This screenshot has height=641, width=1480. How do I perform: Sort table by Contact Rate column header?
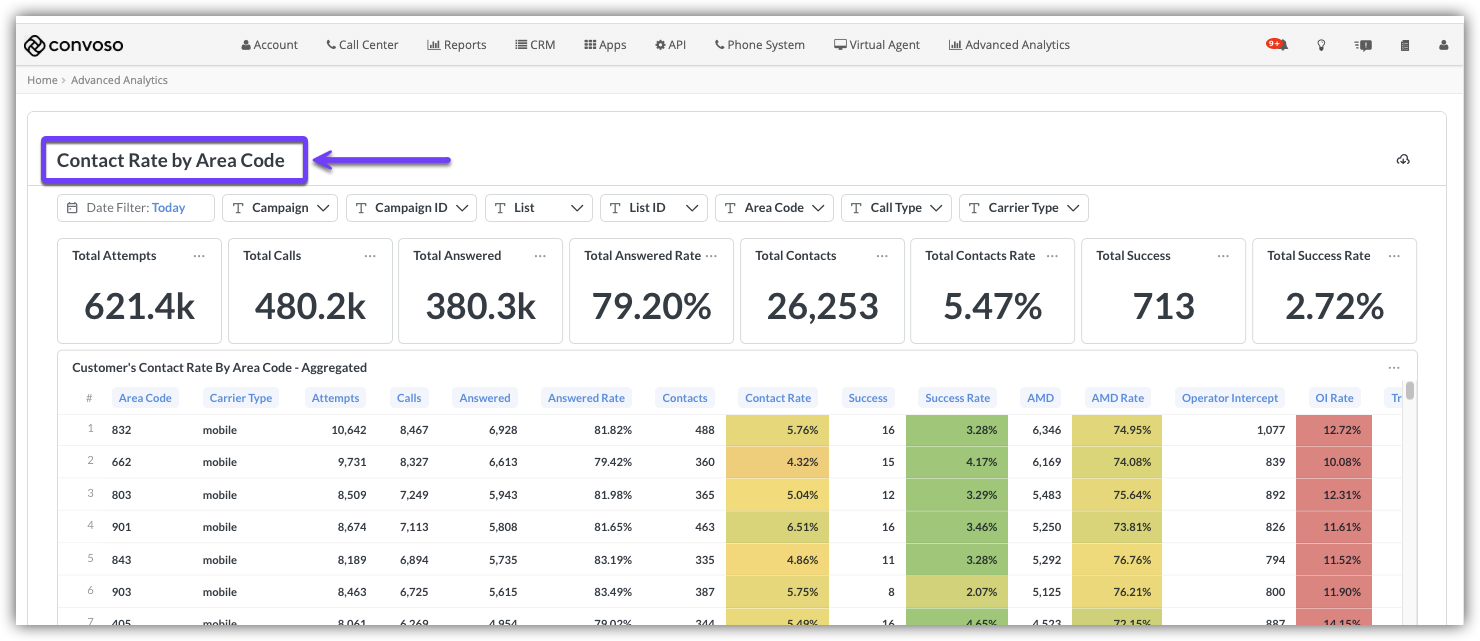point(778,398)
